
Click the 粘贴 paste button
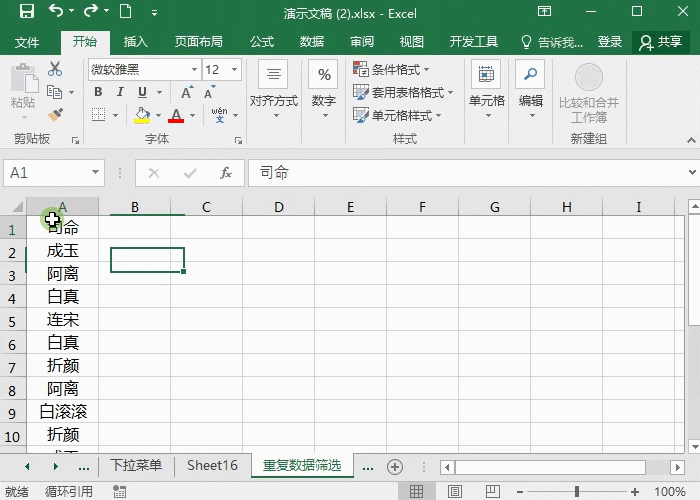24,92
